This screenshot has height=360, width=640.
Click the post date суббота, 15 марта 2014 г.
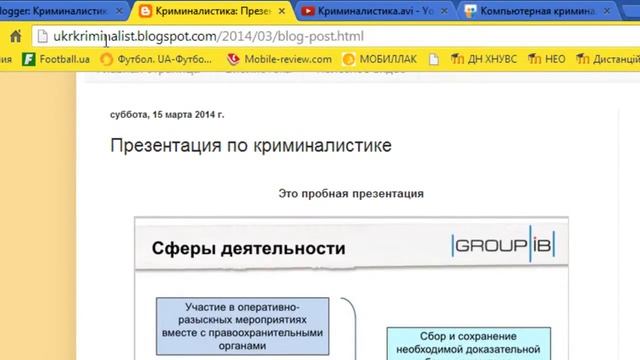[167, 115]
